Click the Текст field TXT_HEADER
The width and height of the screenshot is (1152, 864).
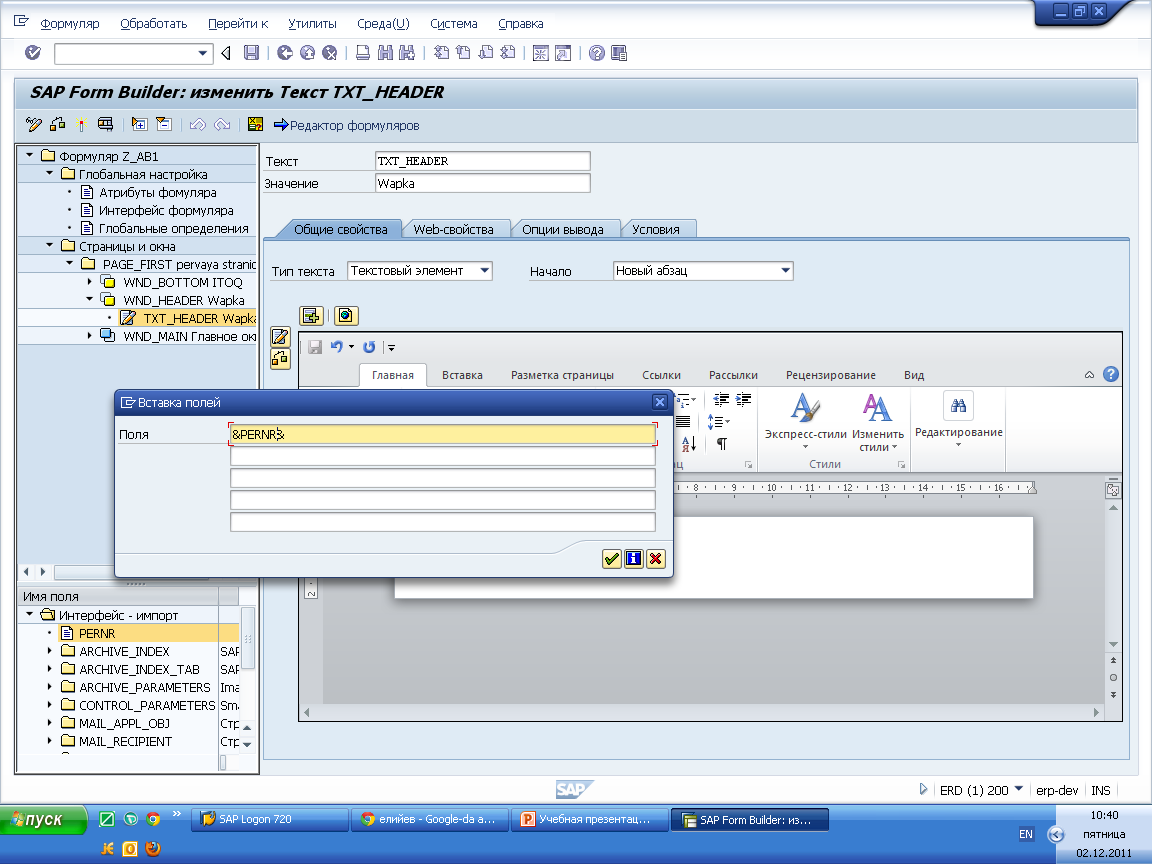click(482, 161)
